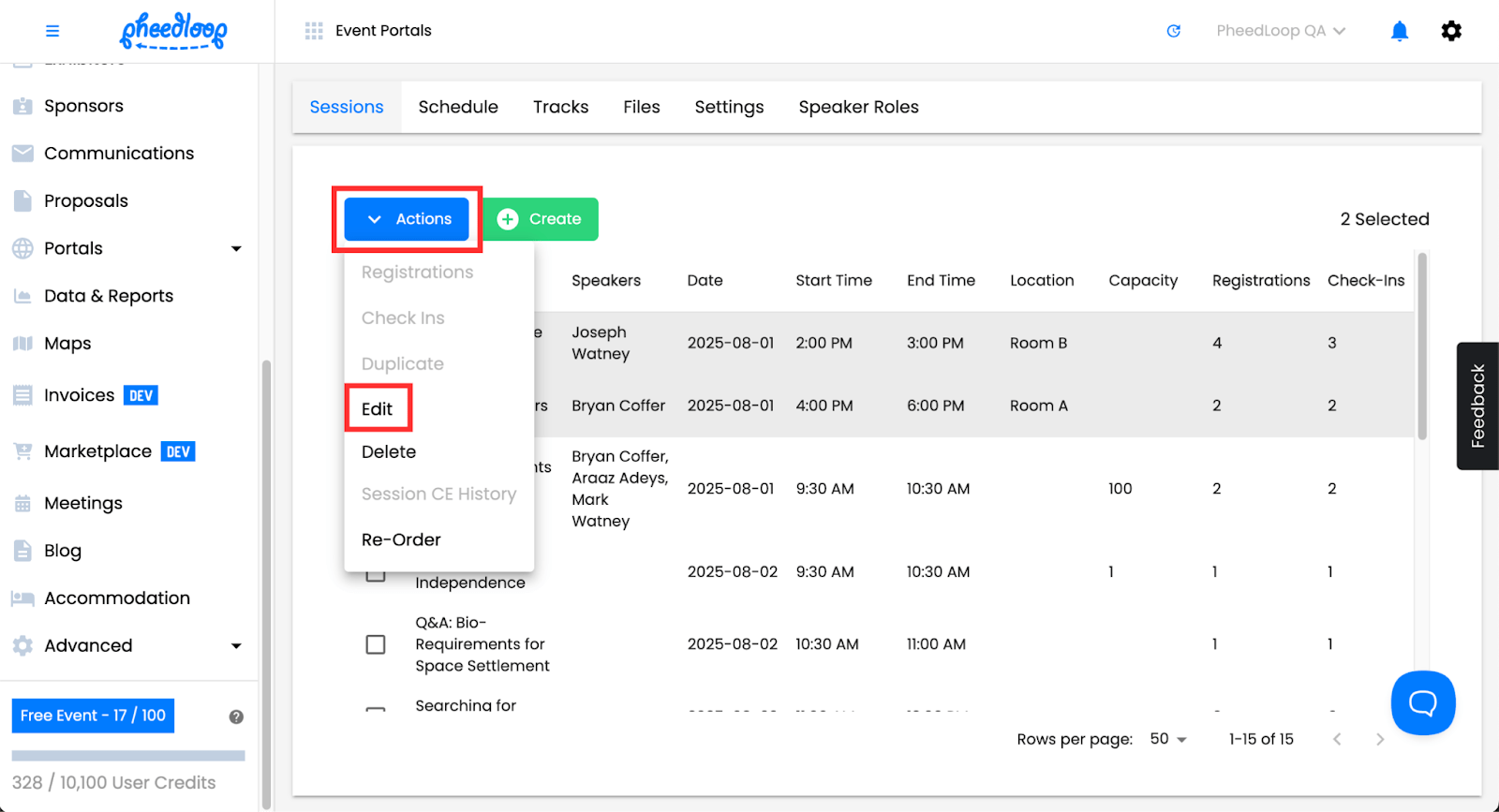Open the Feedback side panel

1477,406
